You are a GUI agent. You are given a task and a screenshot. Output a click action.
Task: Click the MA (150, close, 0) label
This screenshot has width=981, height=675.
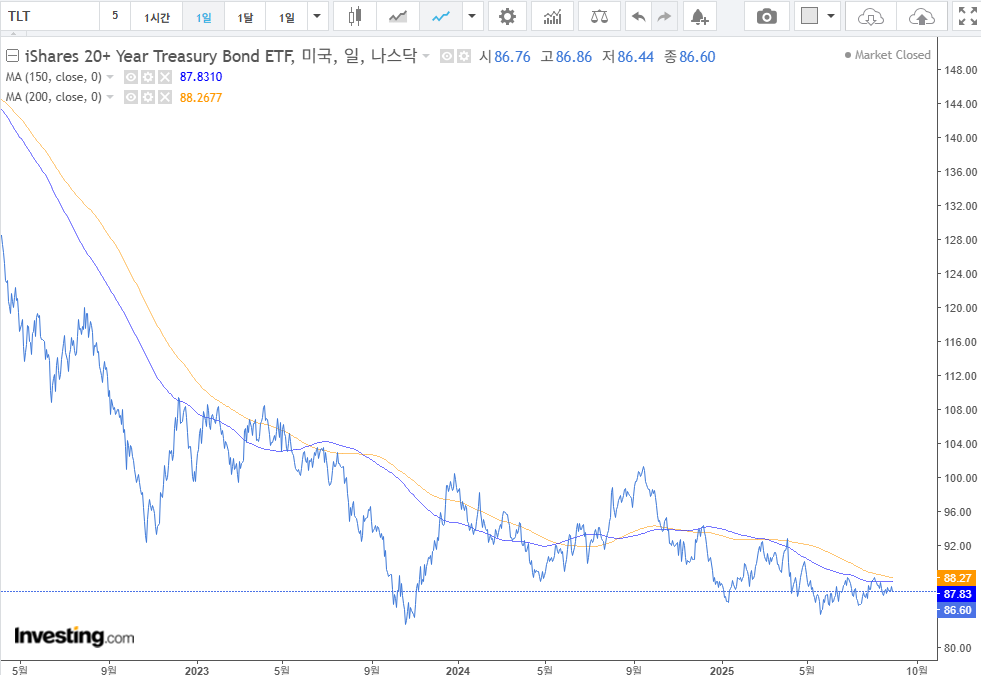click(54, 77)
